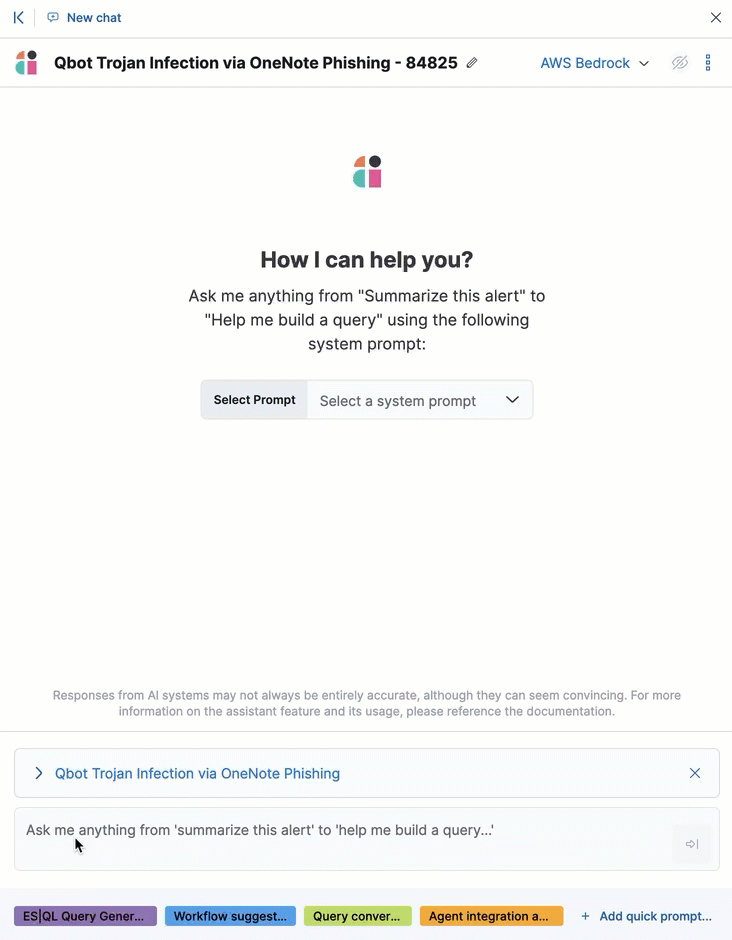Image resolution: width=732 pixels, height=940 pixels.
Task: Expand the Qbot Trojan Infection context
Action: tap(38, 772)
